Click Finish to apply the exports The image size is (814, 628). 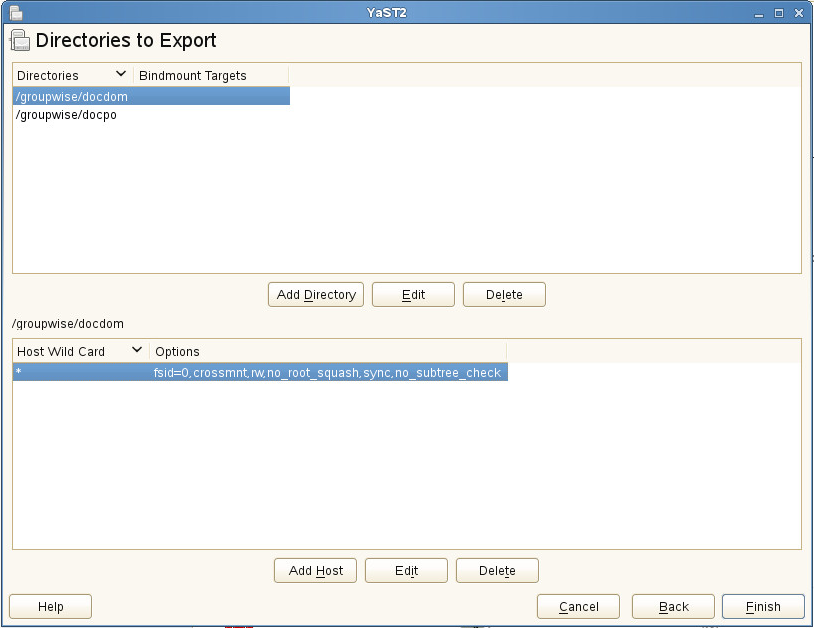coord(763,607)
